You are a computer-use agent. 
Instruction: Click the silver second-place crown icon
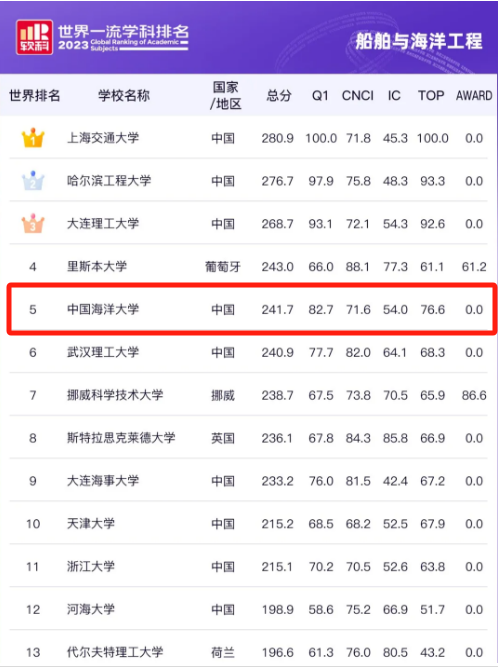pyautogui.click(x=33, y=181)
